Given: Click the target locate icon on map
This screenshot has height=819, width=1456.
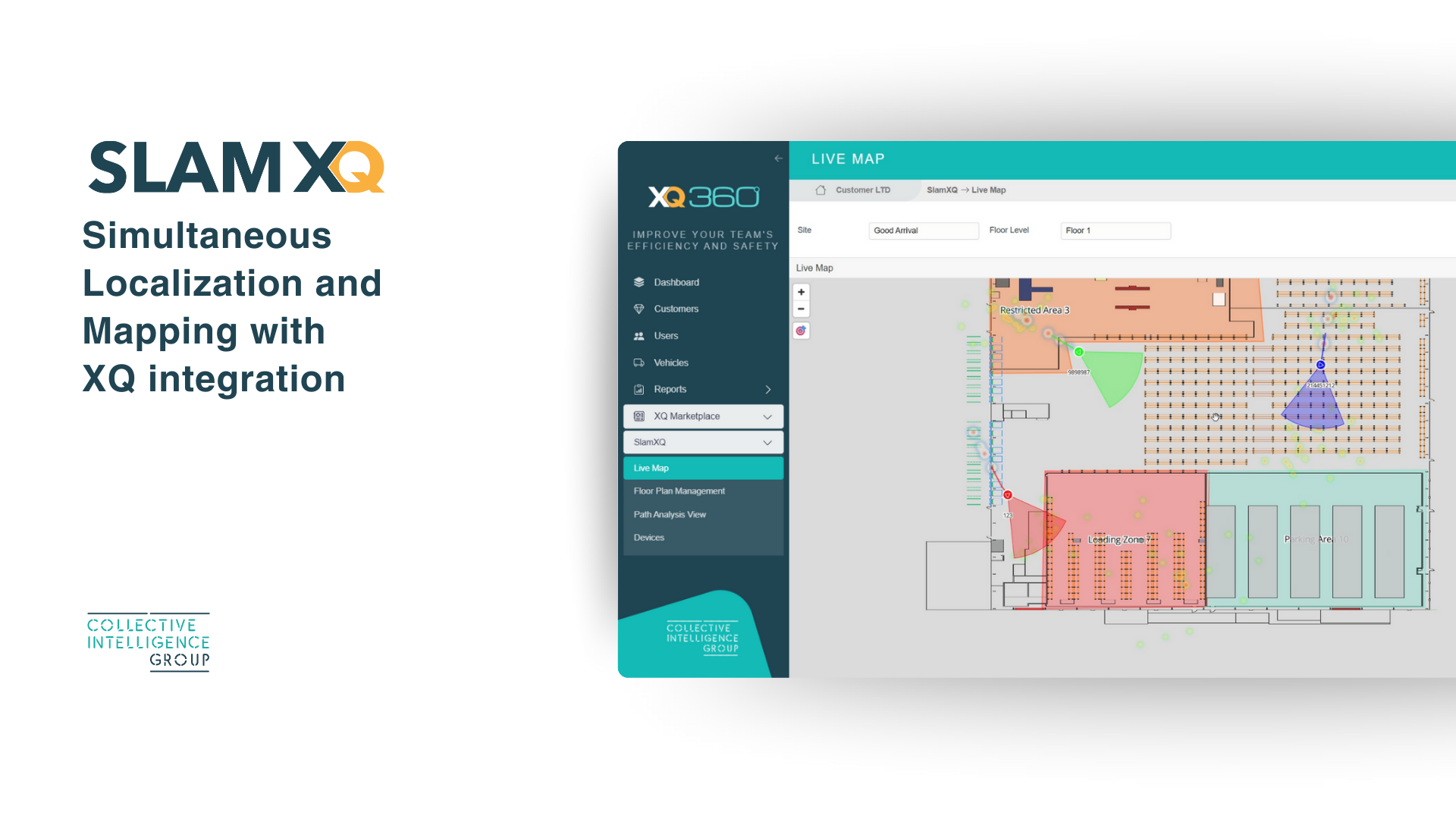Looking at the screenshot, I should pos(801,331).
